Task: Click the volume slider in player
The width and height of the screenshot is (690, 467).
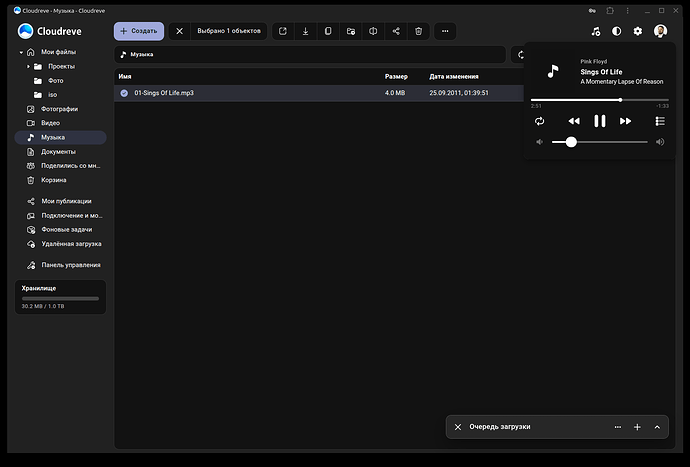Action: pyautogui.click(x=600, y=142)
